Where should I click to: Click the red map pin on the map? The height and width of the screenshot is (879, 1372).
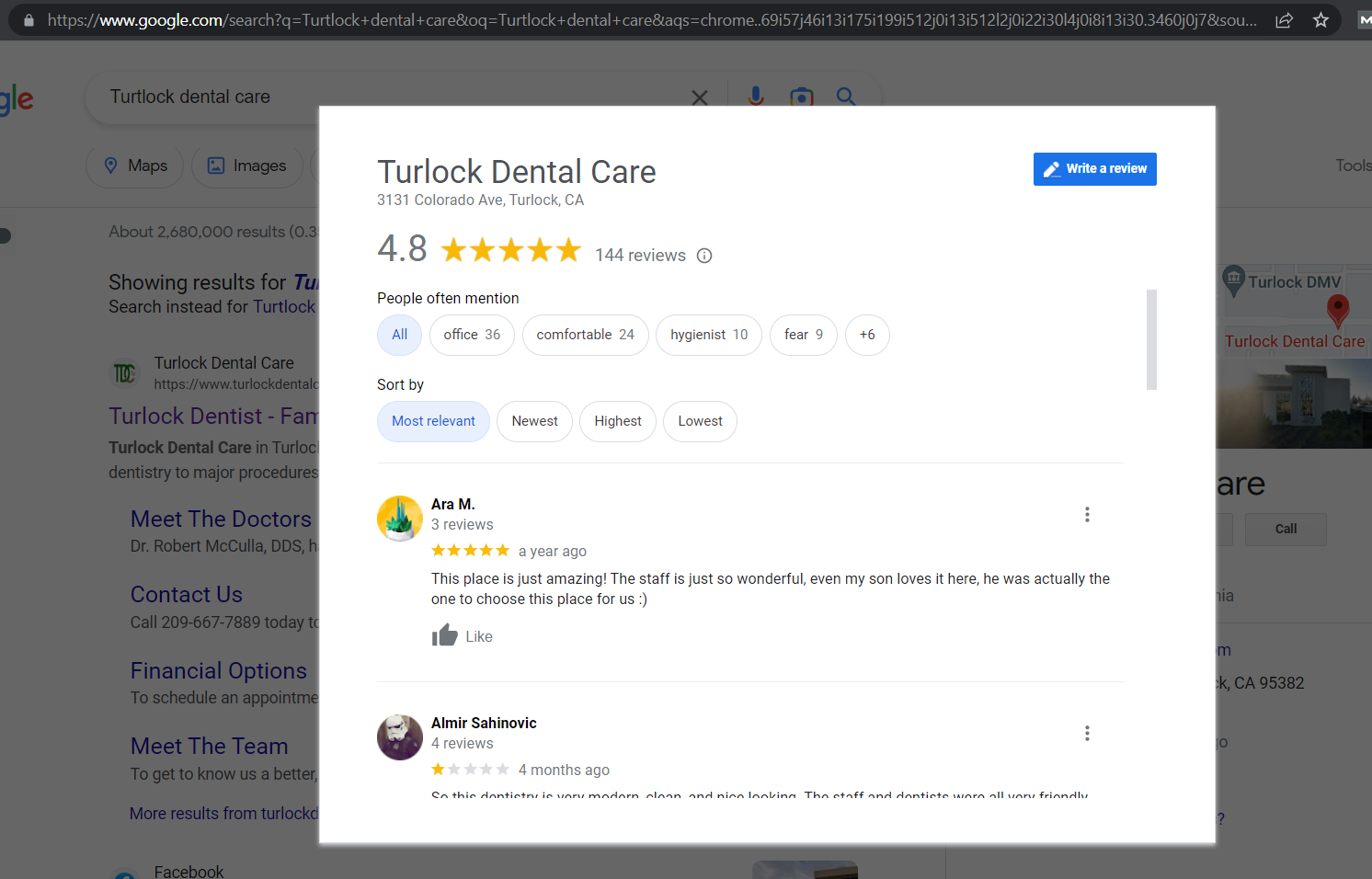tap(1338, 311)
